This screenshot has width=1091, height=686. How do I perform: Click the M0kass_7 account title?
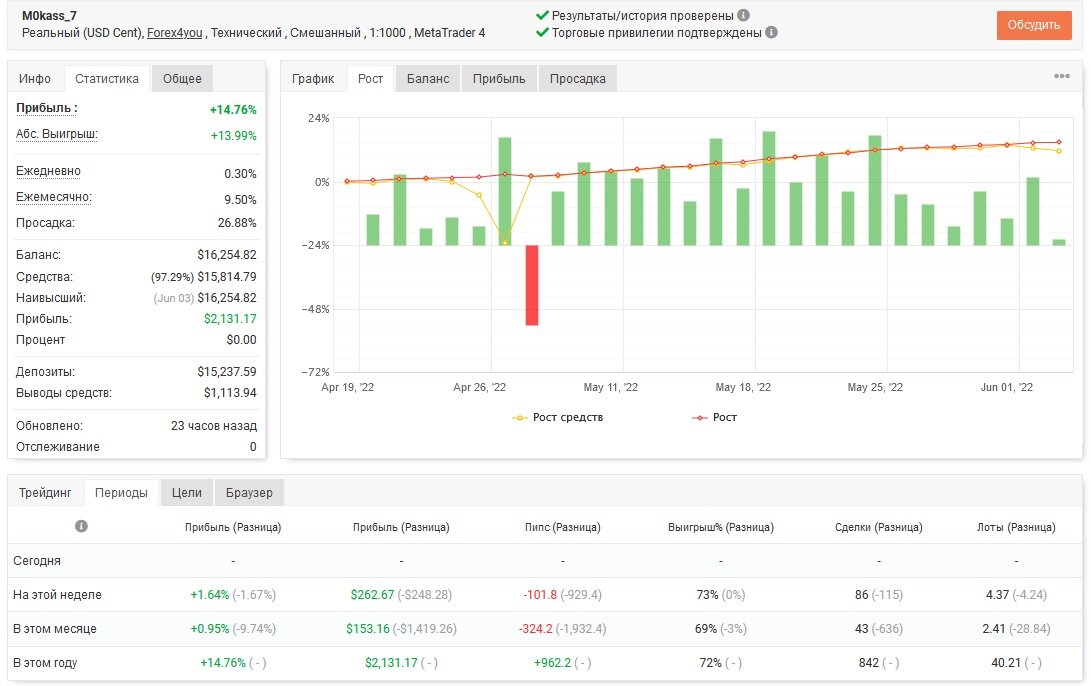(49, 15)
